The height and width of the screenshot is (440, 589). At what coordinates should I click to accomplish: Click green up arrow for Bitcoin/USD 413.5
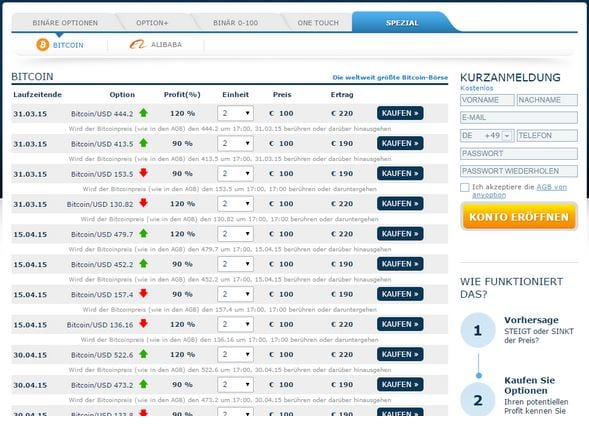[x=143, y=143]
